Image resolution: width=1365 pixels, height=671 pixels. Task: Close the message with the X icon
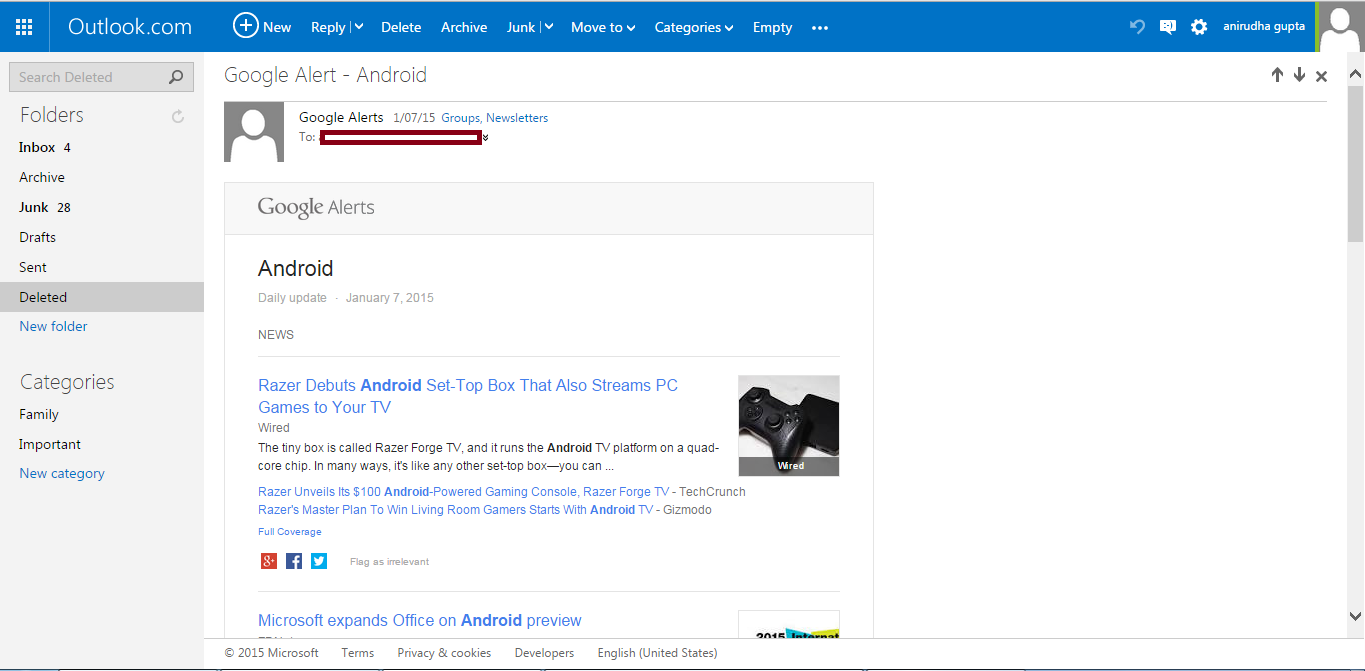coord(1321,76)
